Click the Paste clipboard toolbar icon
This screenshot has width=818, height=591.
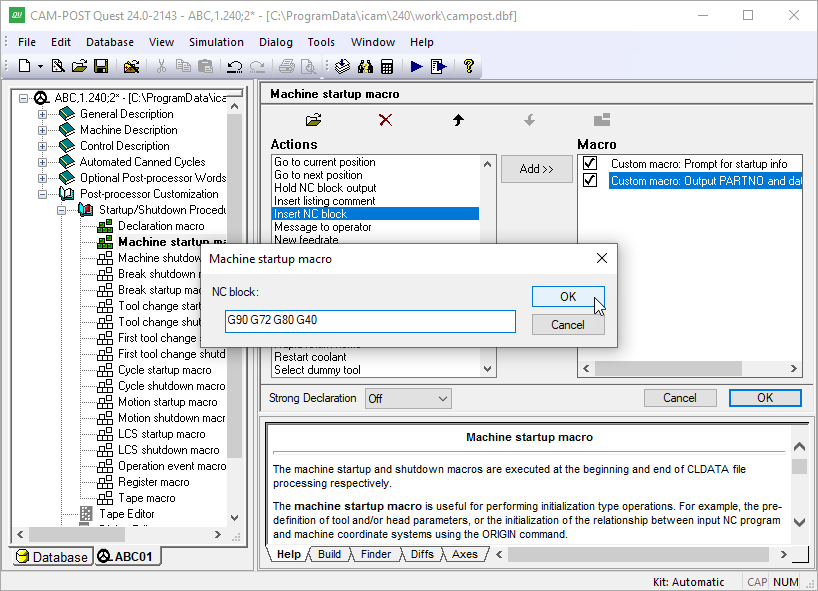pos(206,66)
